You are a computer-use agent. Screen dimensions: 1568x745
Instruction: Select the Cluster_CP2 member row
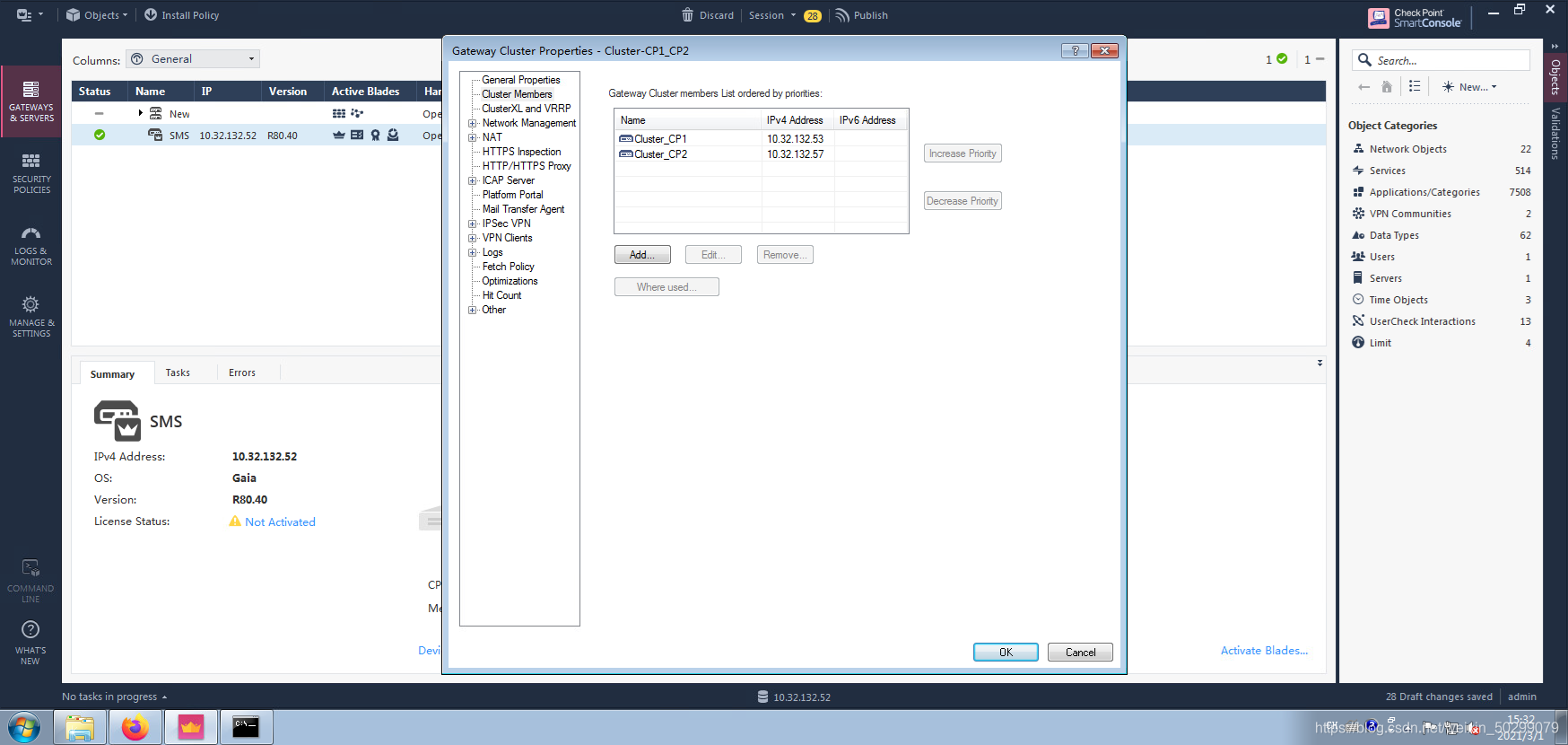761,154
